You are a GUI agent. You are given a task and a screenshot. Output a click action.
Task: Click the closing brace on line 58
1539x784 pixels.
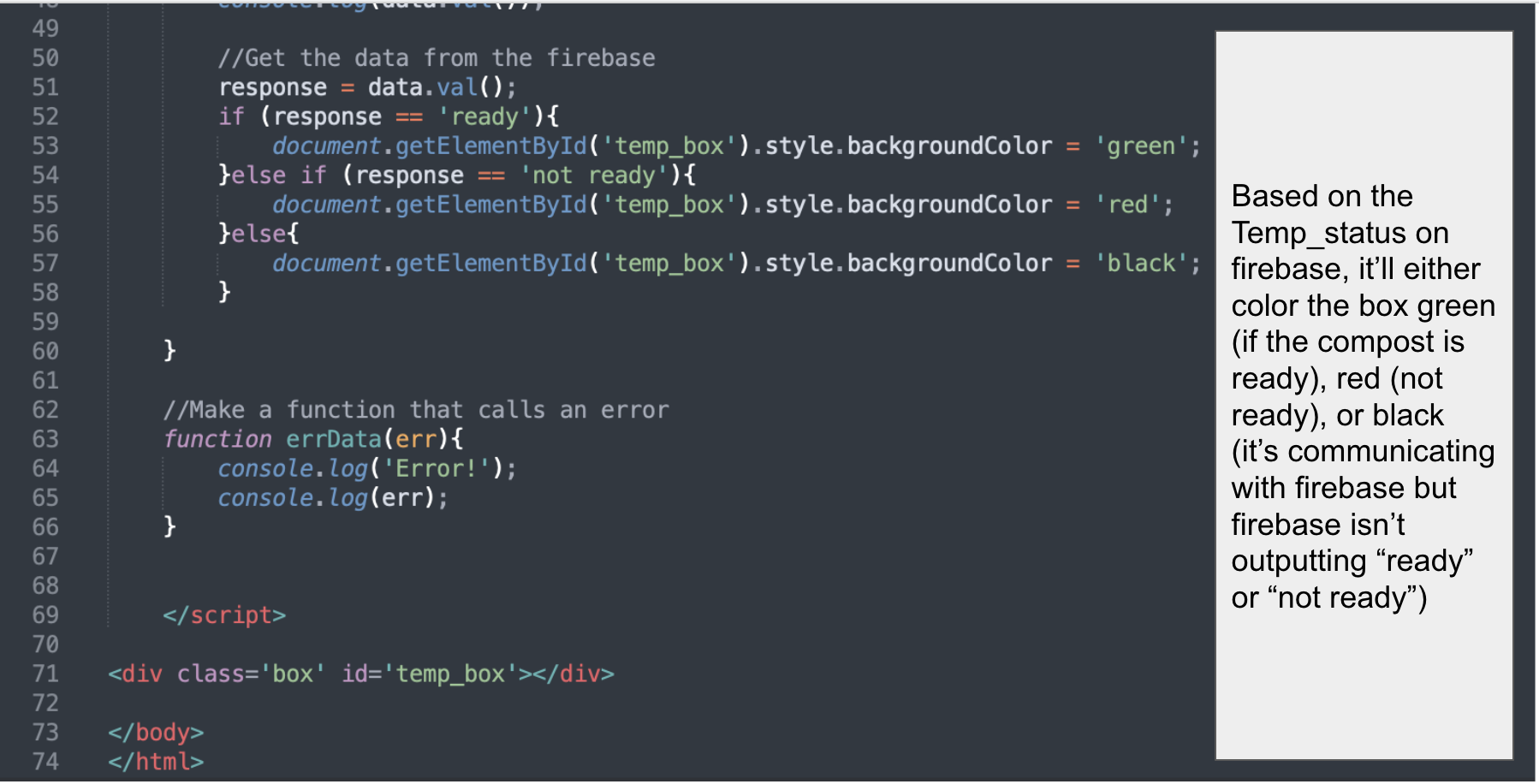tap(224, 293)
